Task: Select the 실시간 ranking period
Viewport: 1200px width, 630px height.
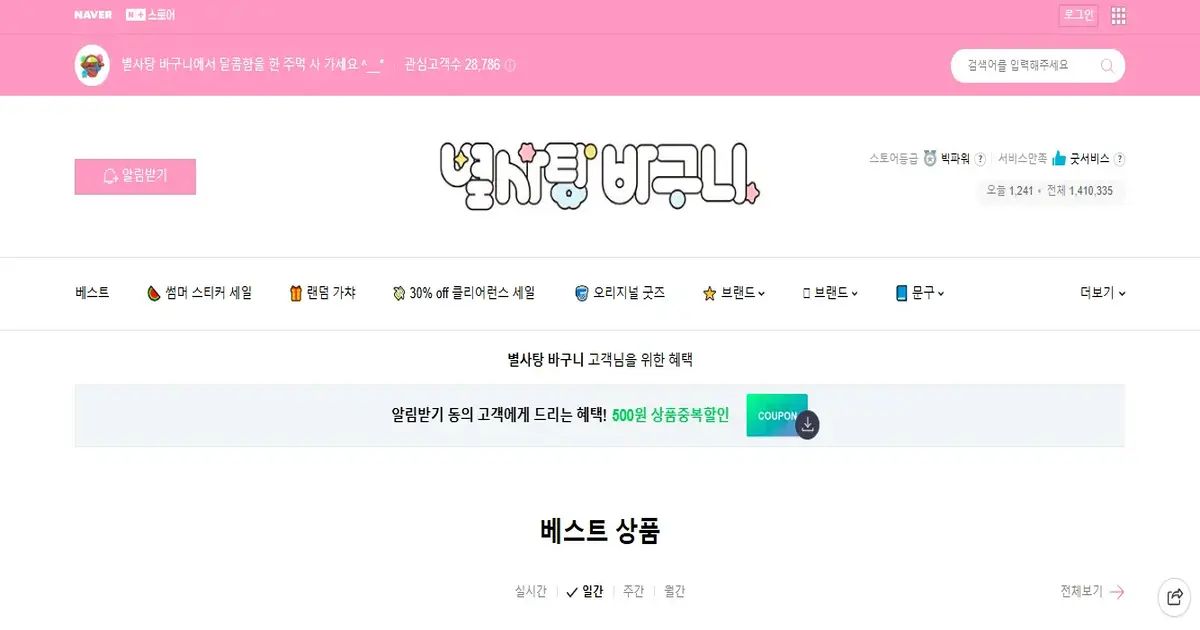Action: click(530, 591)
